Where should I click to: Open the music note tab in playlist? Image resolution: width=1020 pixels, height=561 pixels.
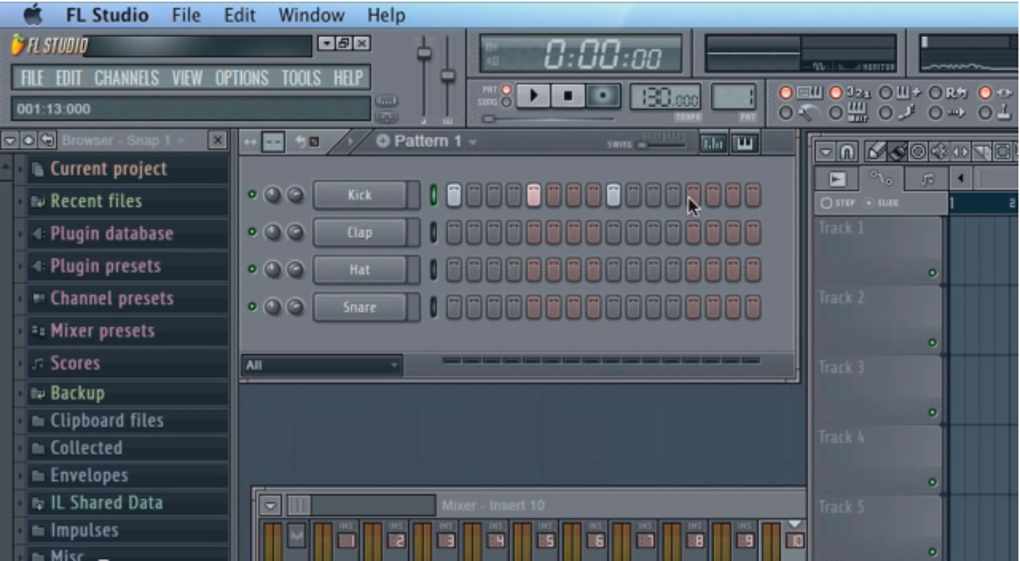click(x=926, y=179)
